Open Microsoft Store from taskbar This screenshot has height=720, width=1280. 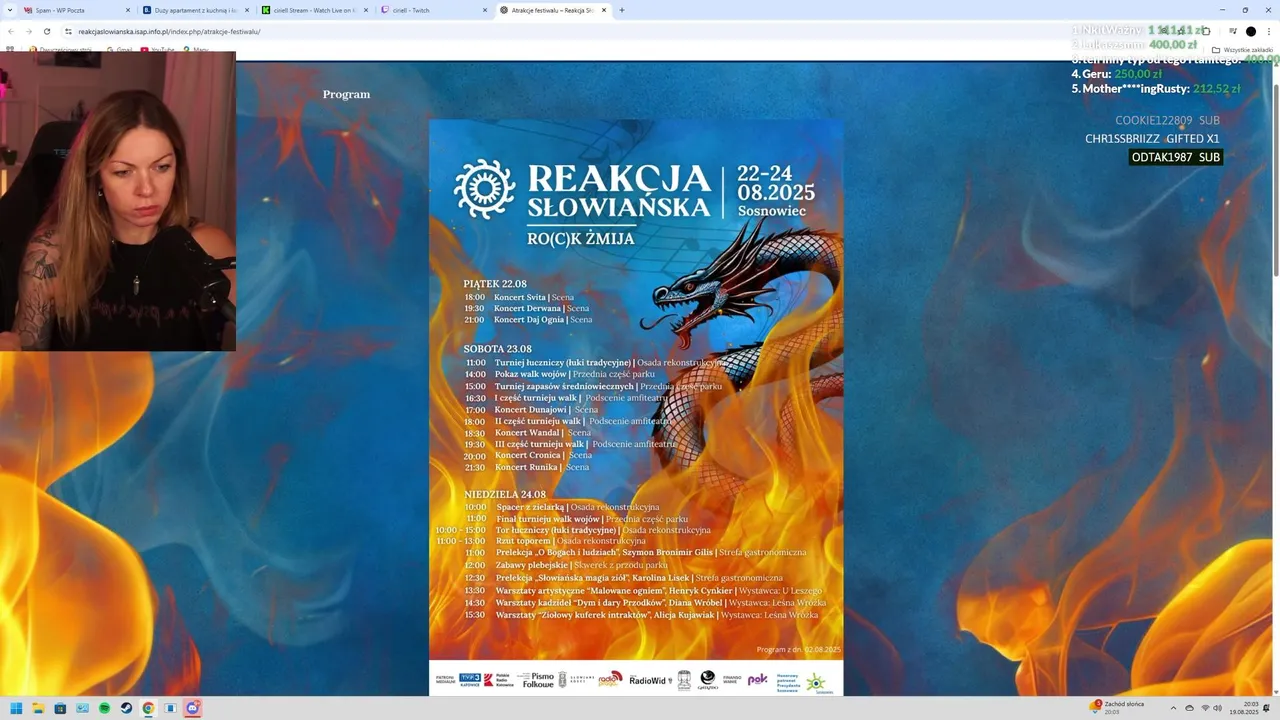tap(60, 708)
